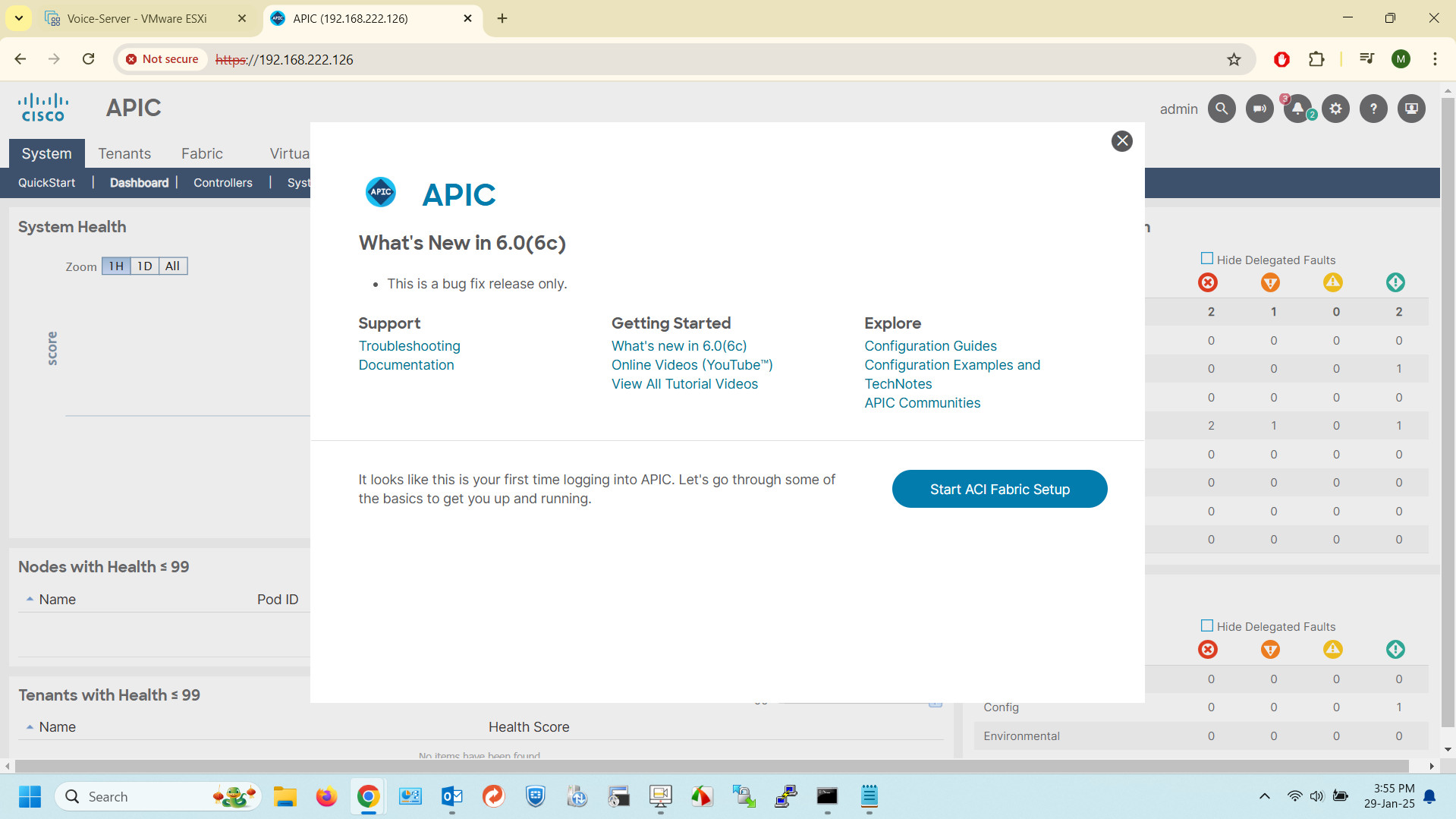Open Windows Start menu
Screen dimensions: 1456x819
(x=30, y=796)
